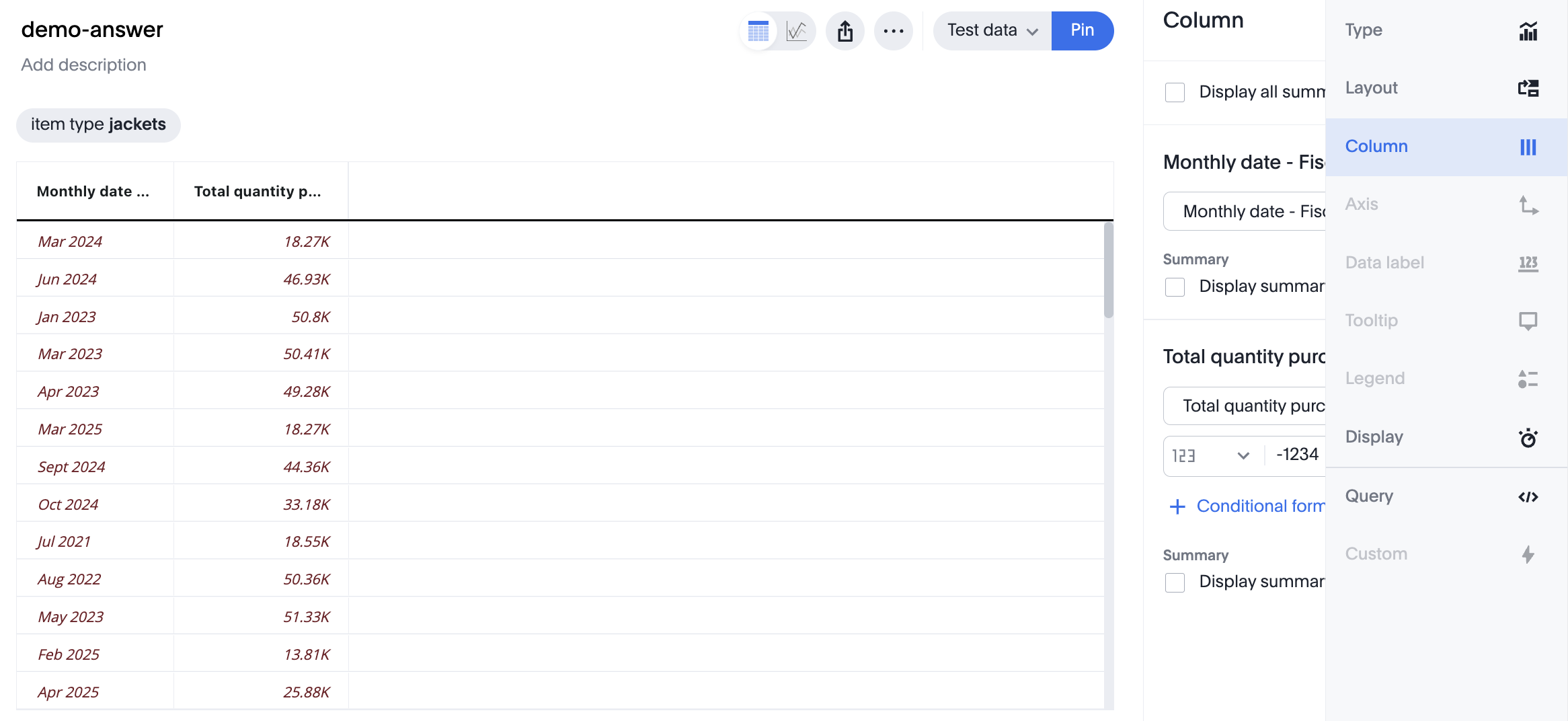Open the number format 123 dropdown

(x=1210, y=455)
